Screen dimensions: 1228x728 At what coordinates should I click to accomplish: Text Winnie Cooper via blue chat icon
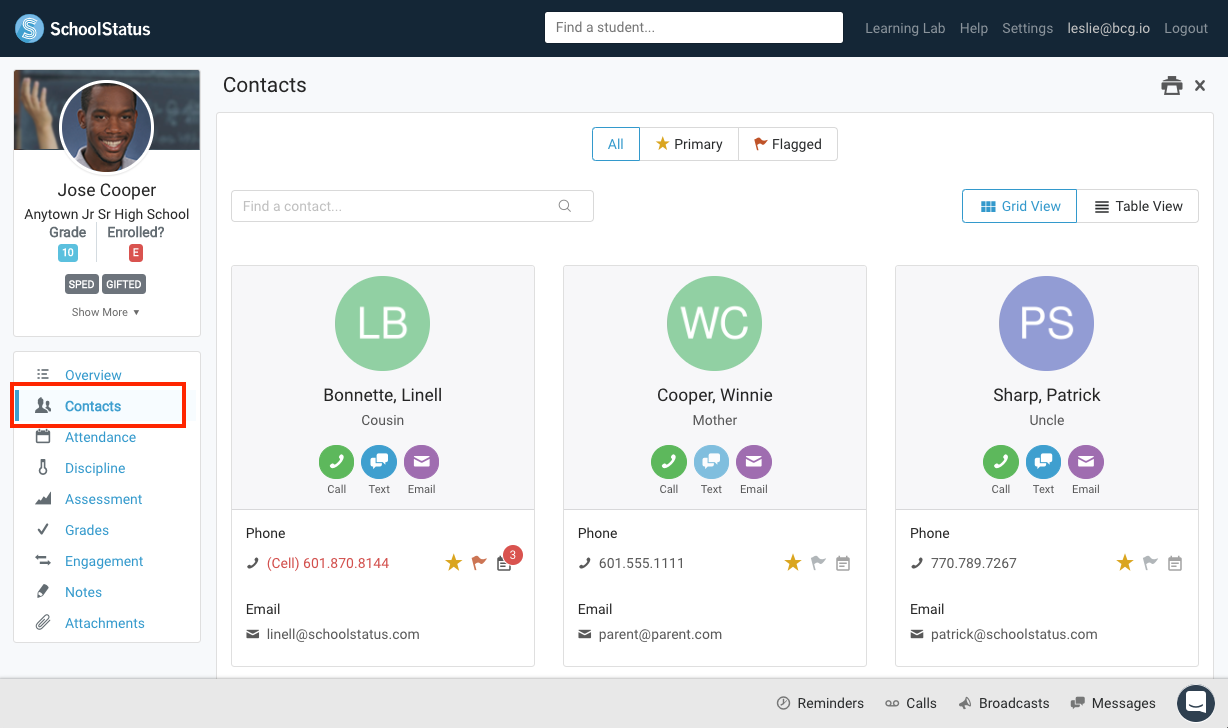click(711, 462)
